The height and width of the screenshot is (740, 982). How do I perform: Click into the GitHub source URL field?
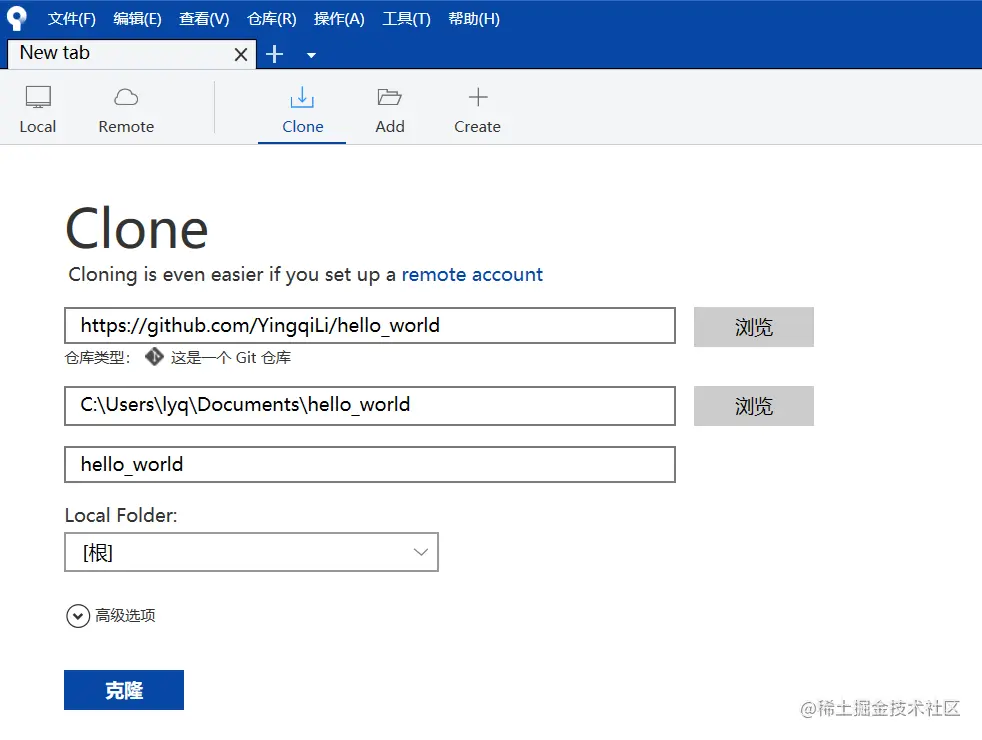pyautogui.click(x=370, y=326)
